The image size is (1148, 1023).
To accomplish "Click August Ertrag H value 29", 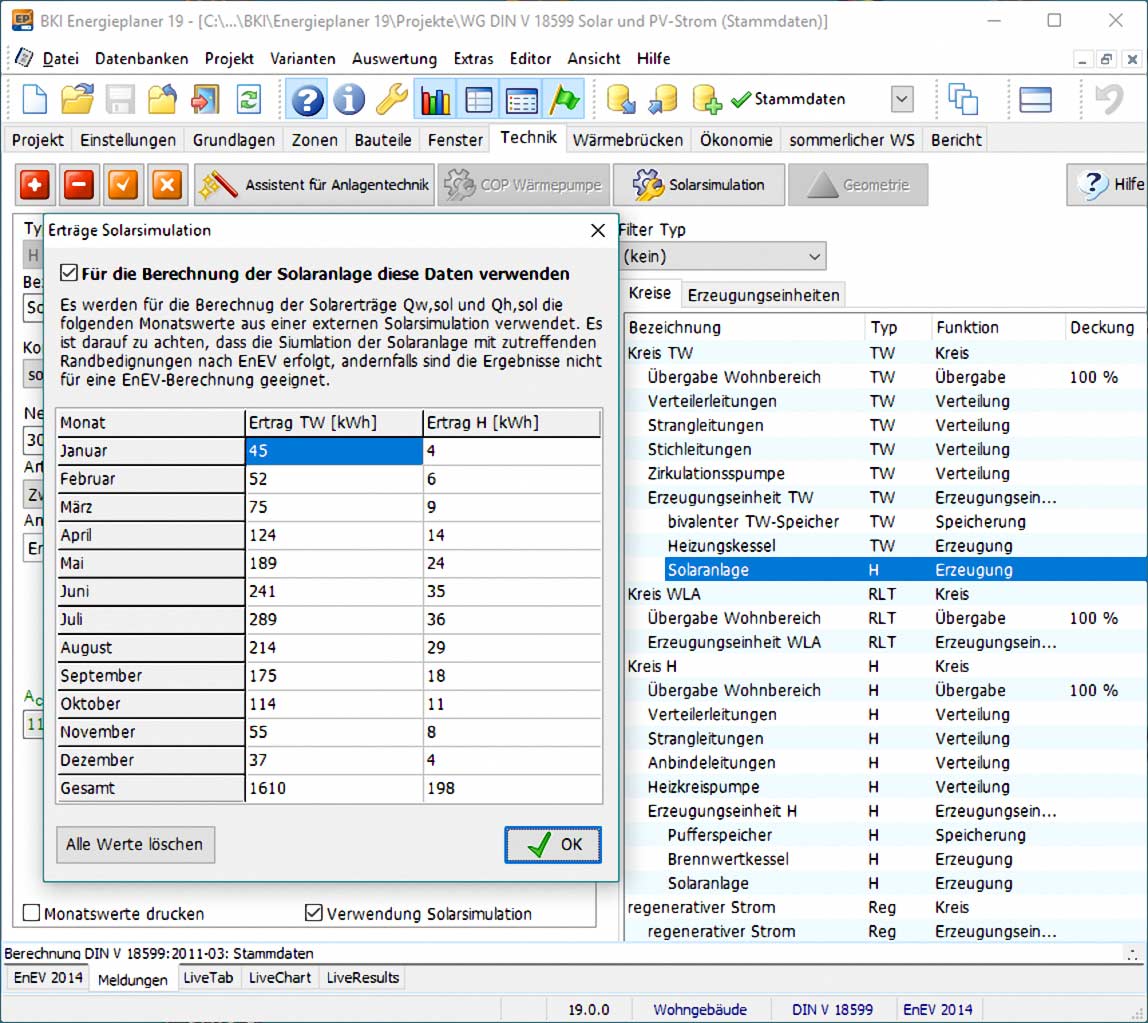I will 512,647.
